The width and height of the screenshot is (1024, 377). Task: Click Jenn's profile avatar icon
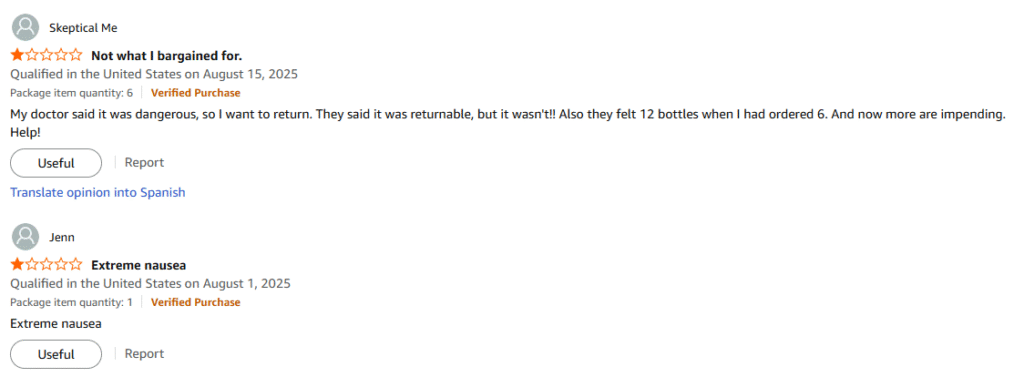coord(25,237)
